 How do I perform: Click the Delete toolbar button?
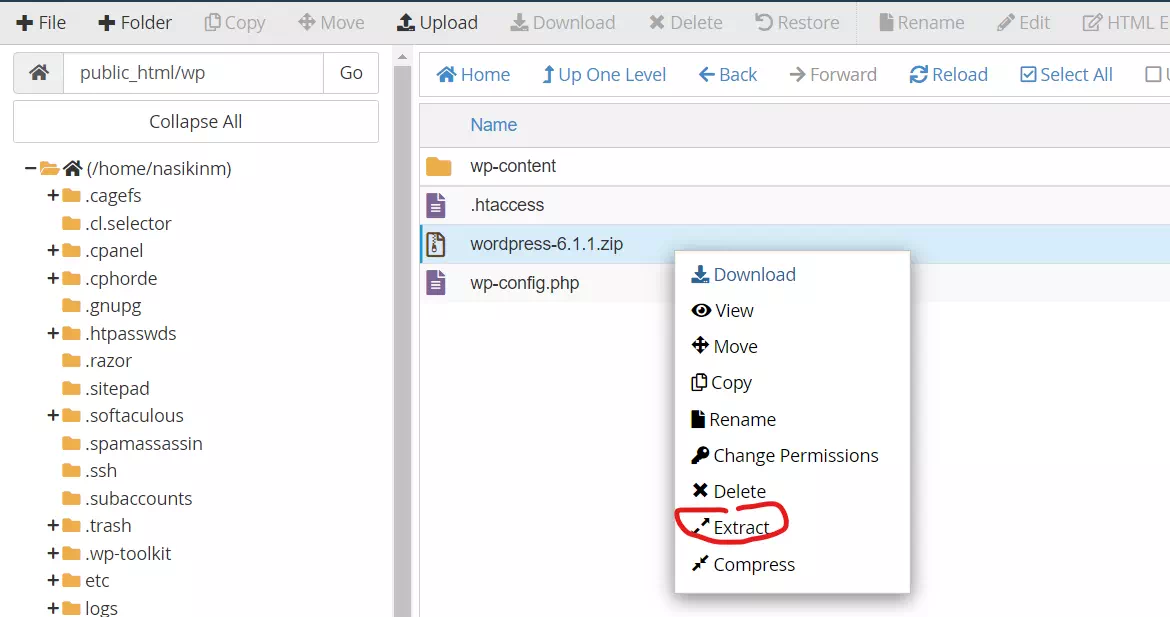(686, 22)
